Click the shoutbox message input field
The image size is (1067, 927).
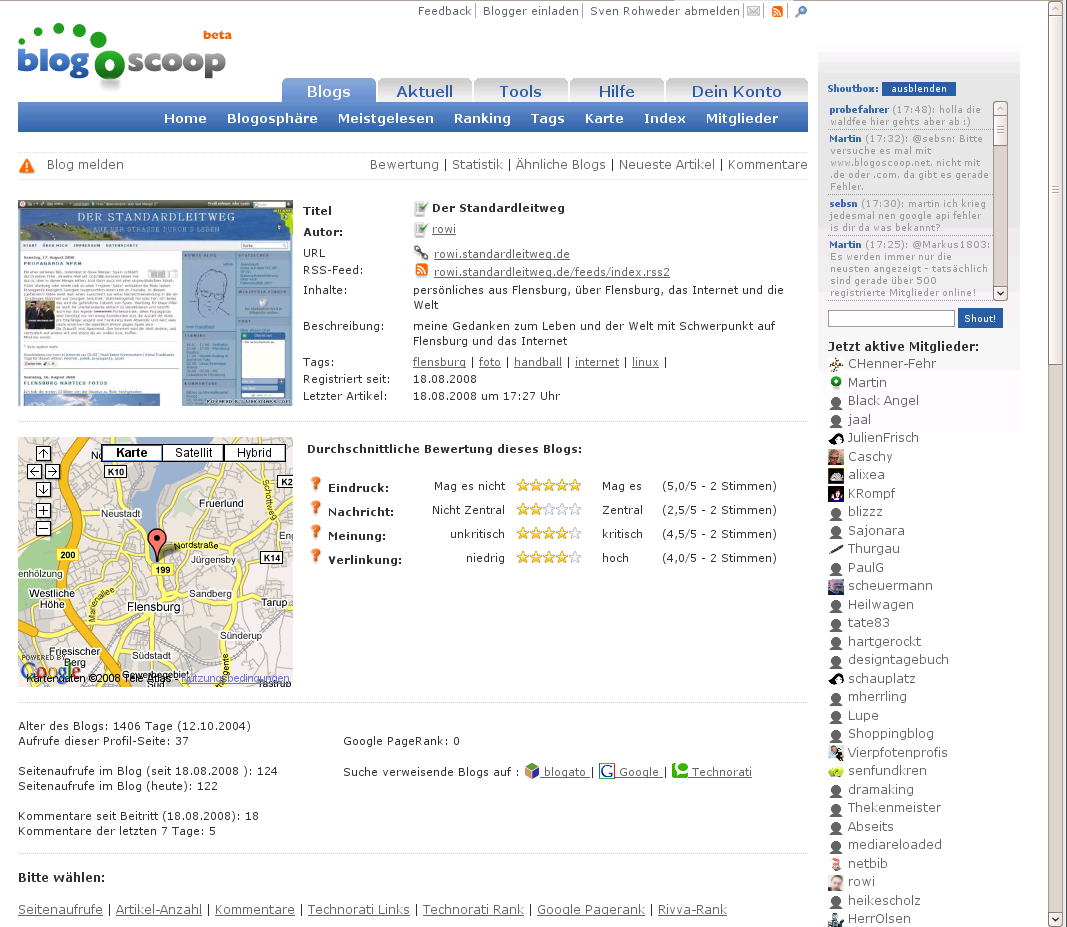(x=891, y=319)
